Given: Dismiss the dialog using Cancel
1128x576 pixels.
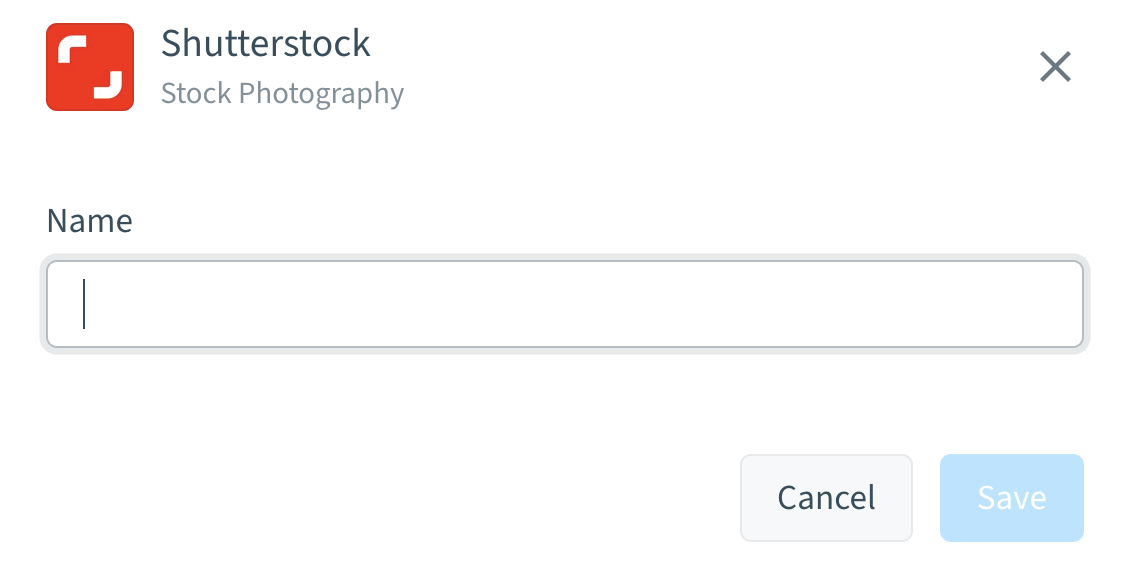Looking at the screenshot, I should click(826, 497).
